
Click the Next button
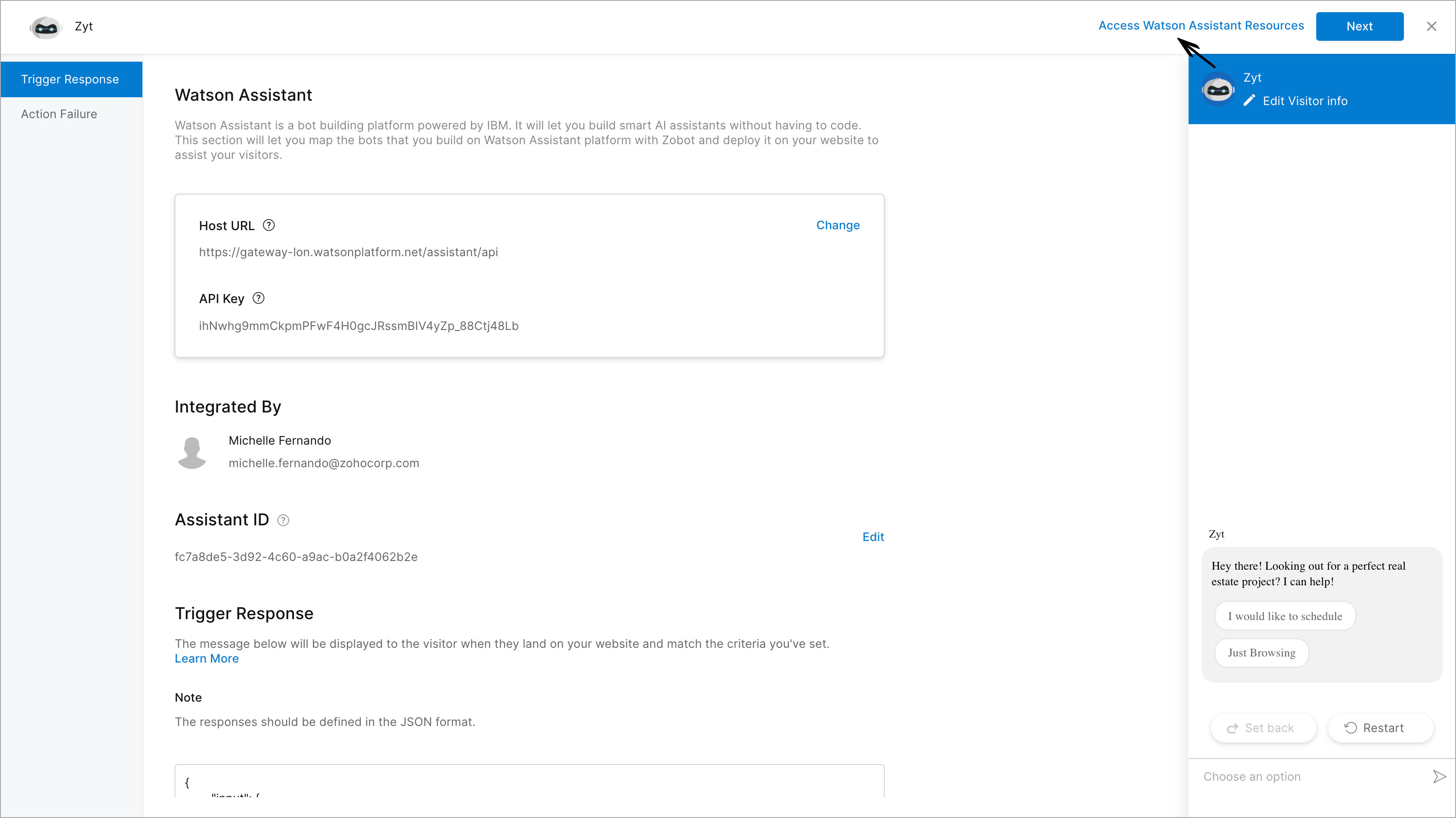coord(1359,26)
